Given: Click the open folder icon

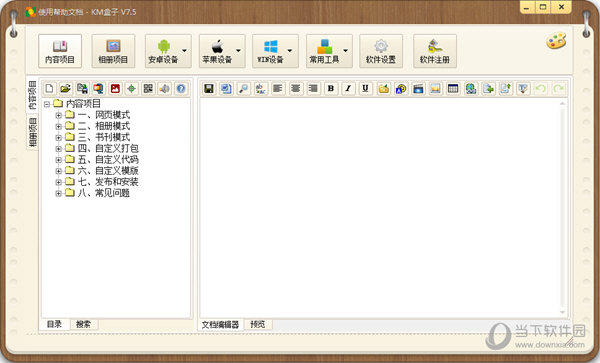Looking at the screenshot, I should coord(65,89).
